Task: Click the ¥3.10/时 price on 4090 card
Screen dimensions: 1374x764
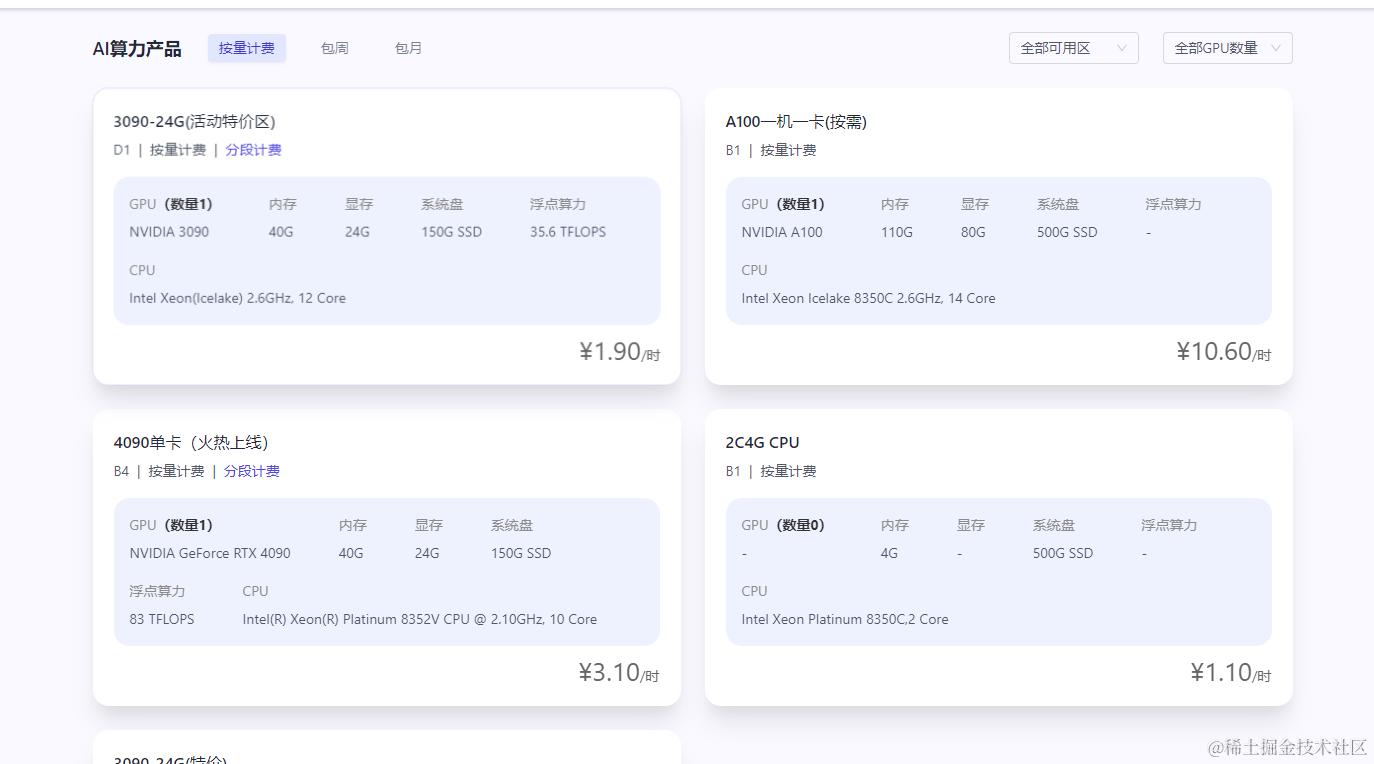Action: coord(619,673)
